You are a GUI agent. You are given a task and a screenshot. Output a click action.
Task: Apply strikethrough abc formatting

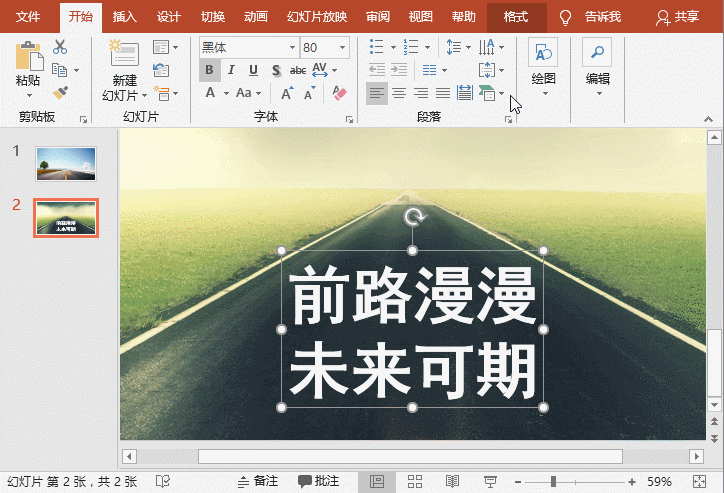click(298, 71)
